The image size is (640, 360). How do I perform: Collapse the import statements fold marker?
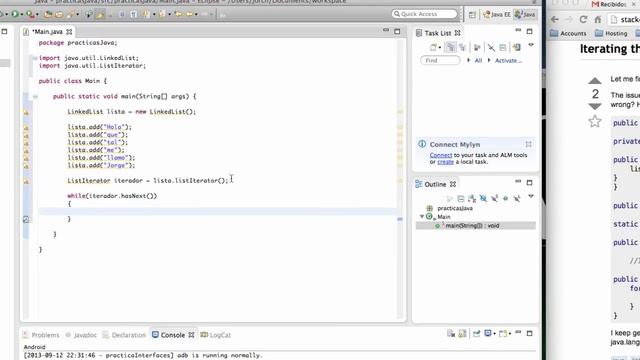tap(35, 58)
